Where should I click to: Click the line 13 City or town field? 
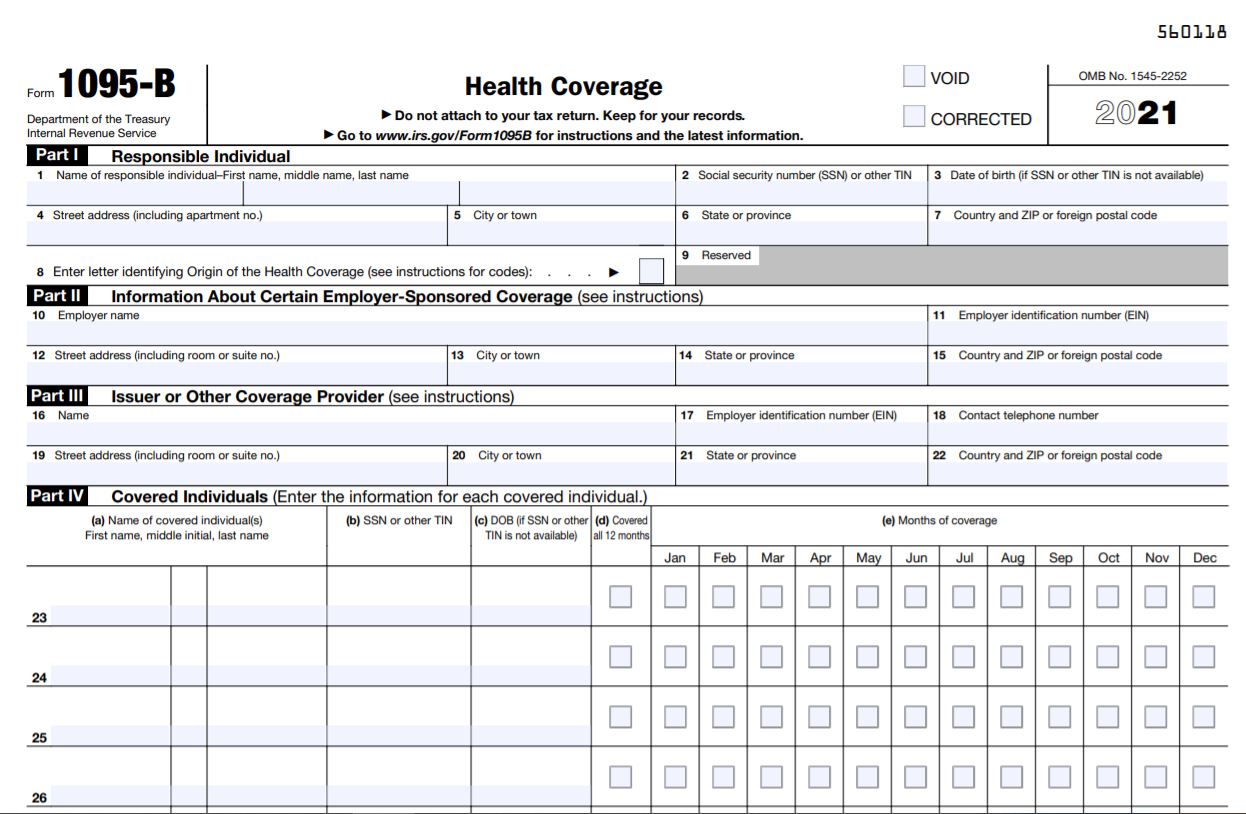(561, 373)
